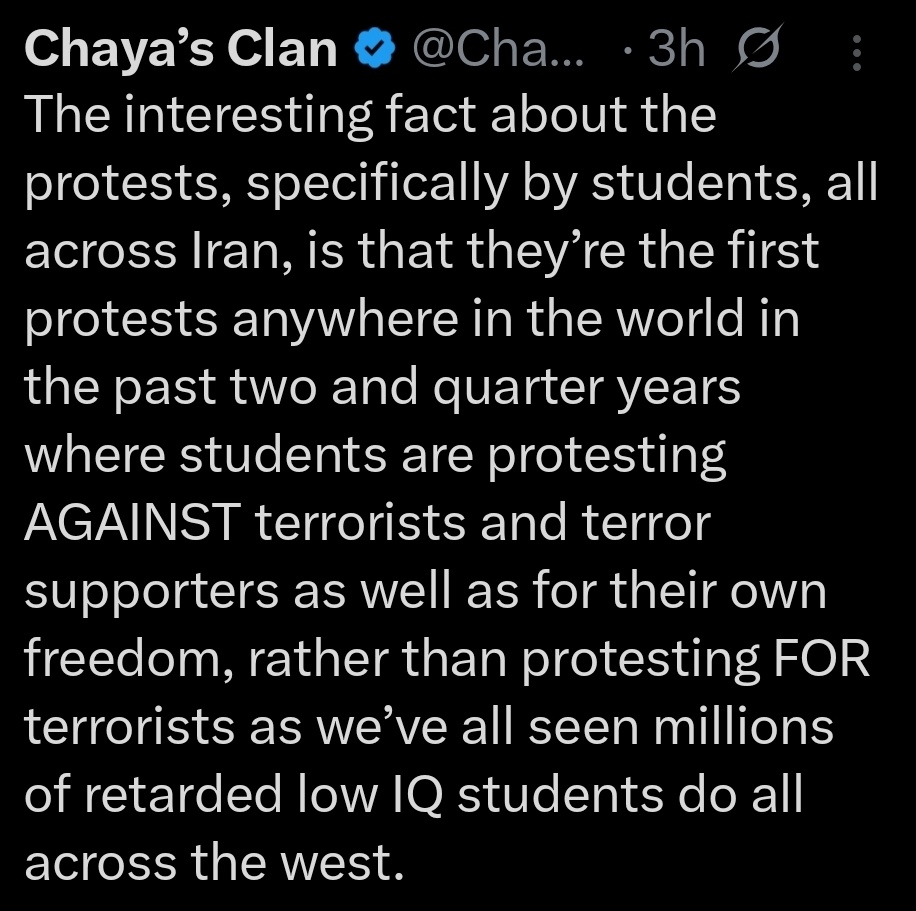
Task: Open the 3h timestamp link
Action: (x=676, y=50)
